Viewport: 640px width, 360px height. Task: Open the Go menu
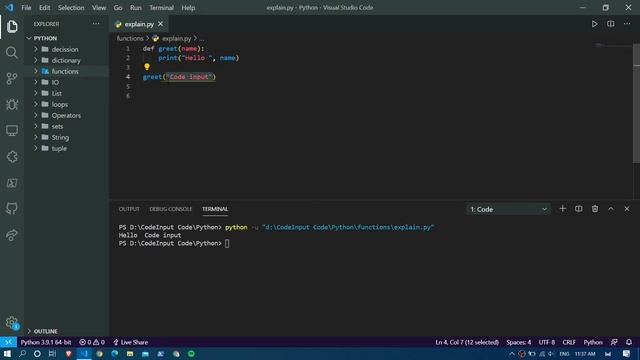(x=118, y=8)
